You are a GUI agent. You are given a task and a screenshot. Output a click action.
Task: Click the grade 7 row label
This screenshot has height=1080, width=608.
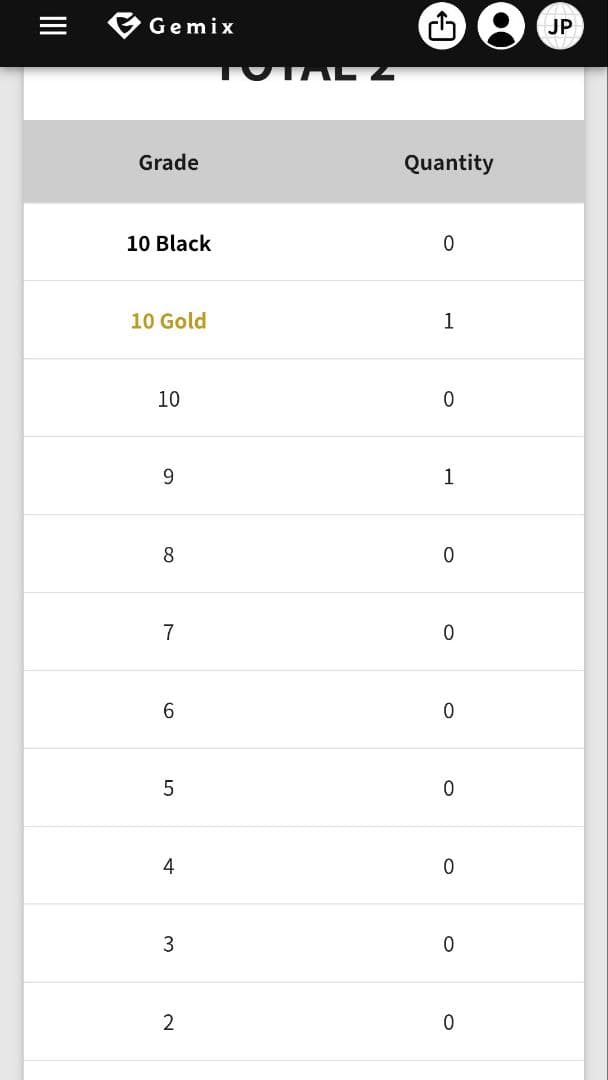click(168, 633)
